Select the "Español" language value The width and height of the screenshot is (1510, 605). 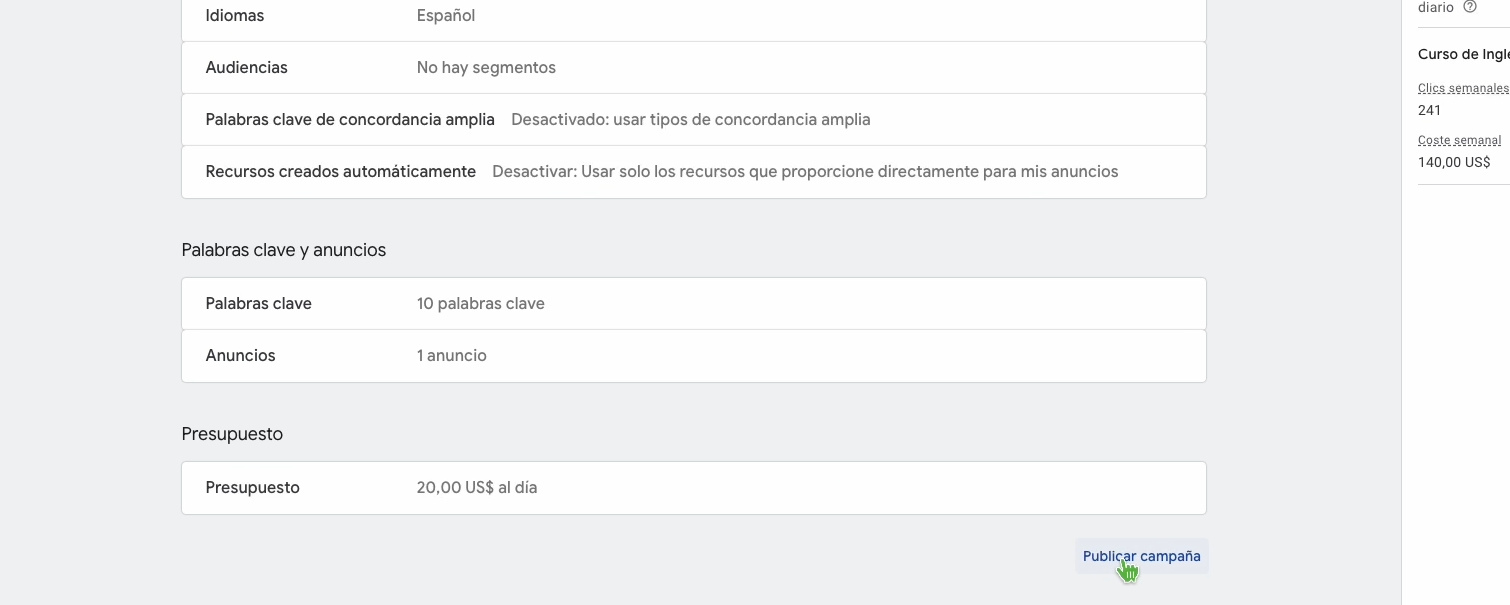click(x=446, y=16)
